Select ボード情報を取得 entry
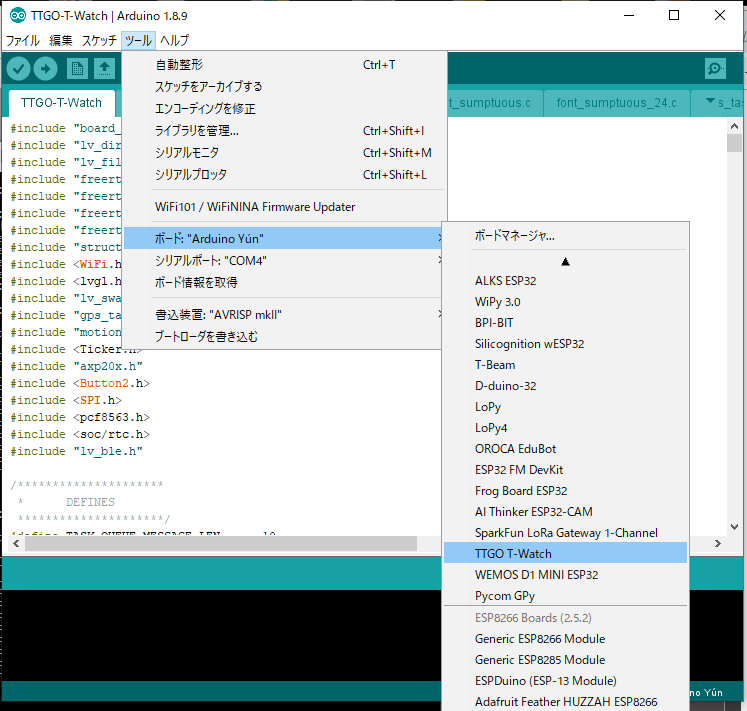This screenshot has width=747, height=711. tap(283, 282)
